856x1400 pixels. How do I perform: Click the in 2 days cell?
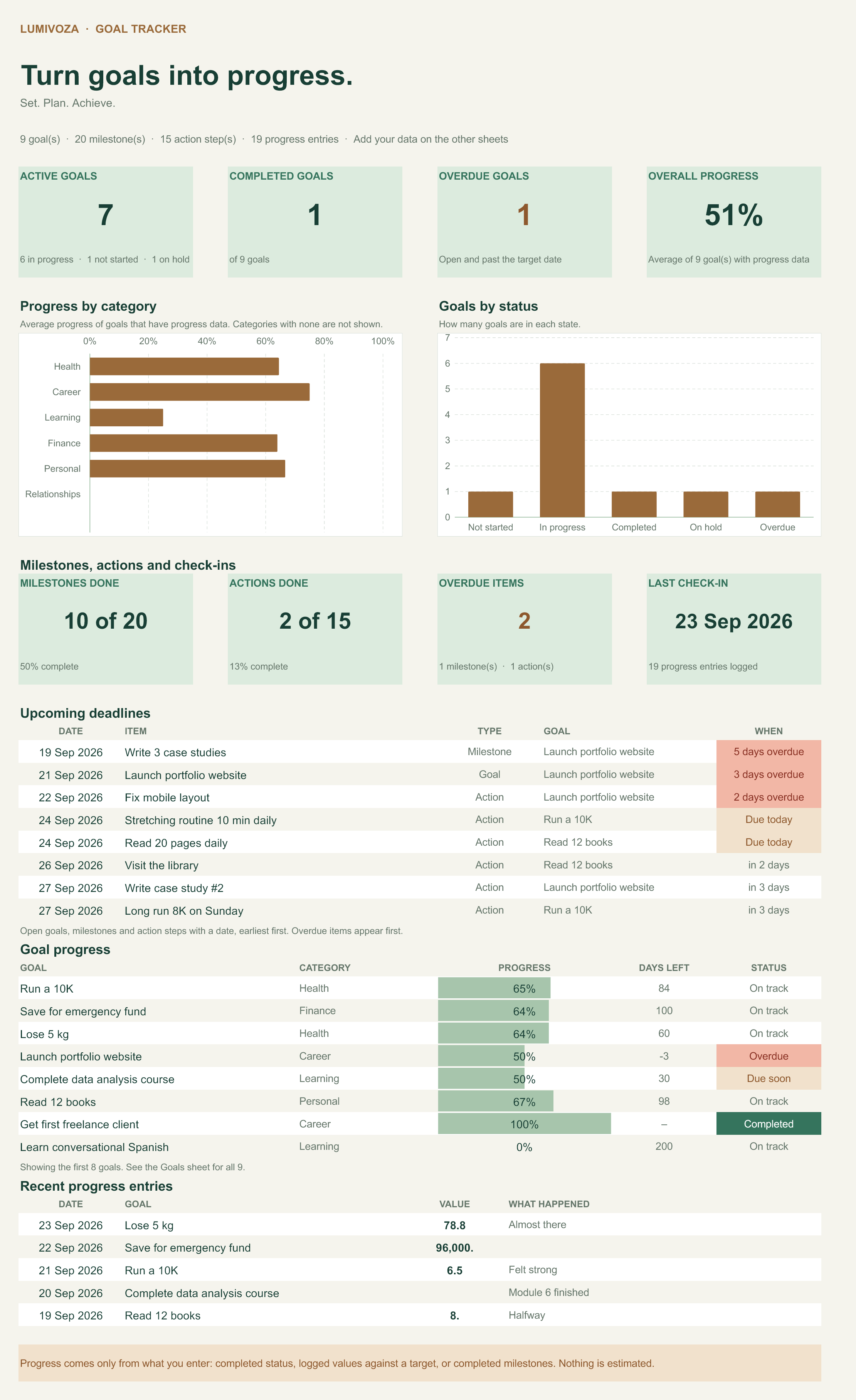[x=769, y=865]
